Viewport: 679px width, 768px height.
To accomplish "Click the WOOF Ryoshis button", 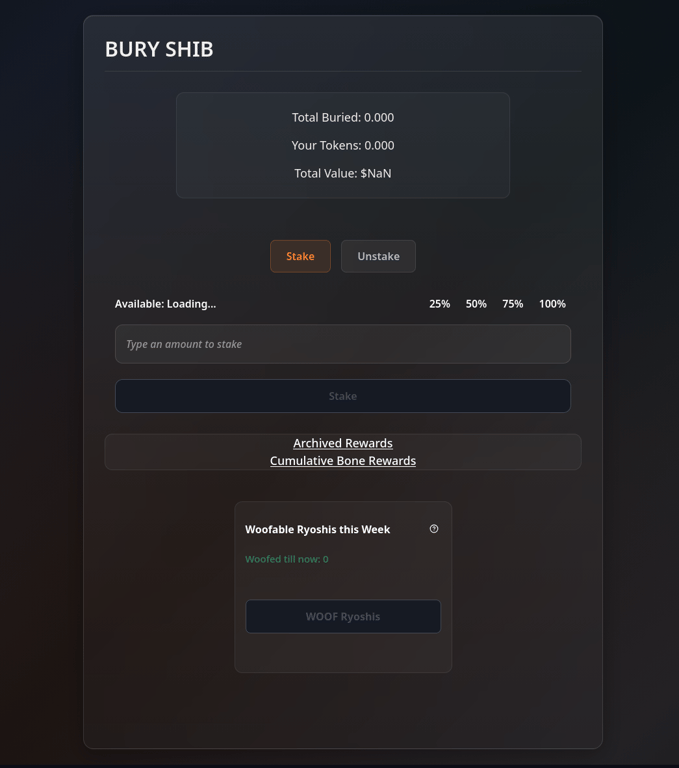I will point(343,617).
